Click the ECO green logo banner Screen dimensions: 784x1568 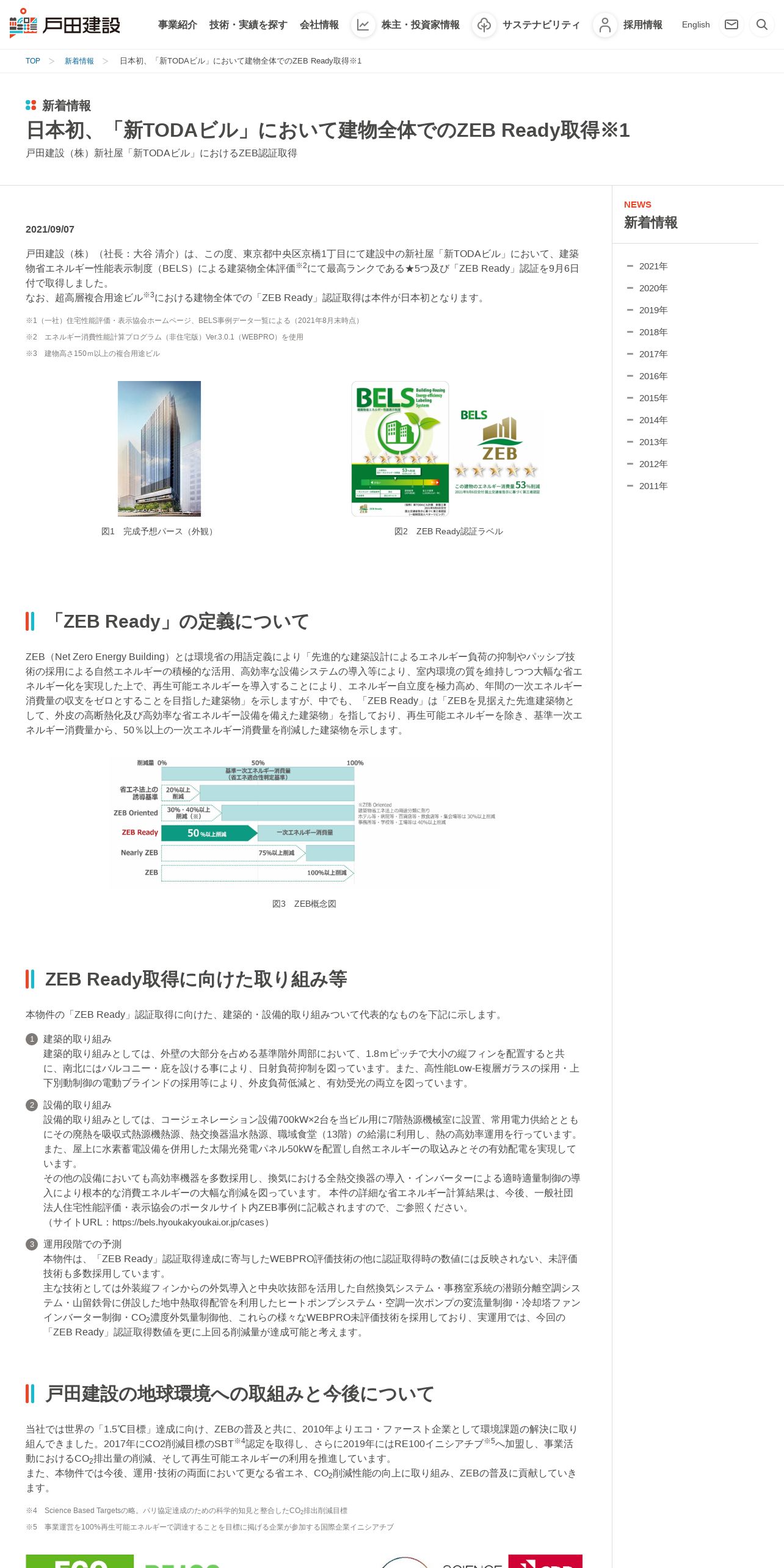click(x=80, y=1561)
